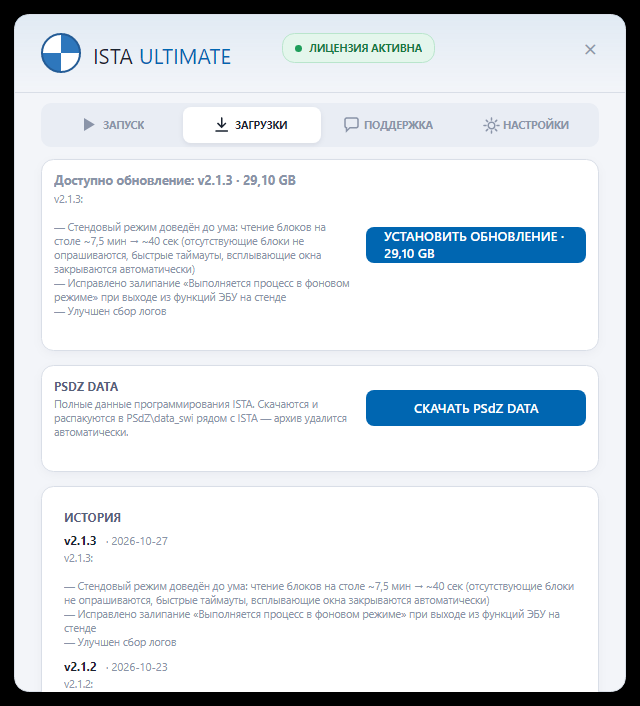Click history entry v2.1.2
The width and height of the screenshot is (640, 706).
point(80,666)
